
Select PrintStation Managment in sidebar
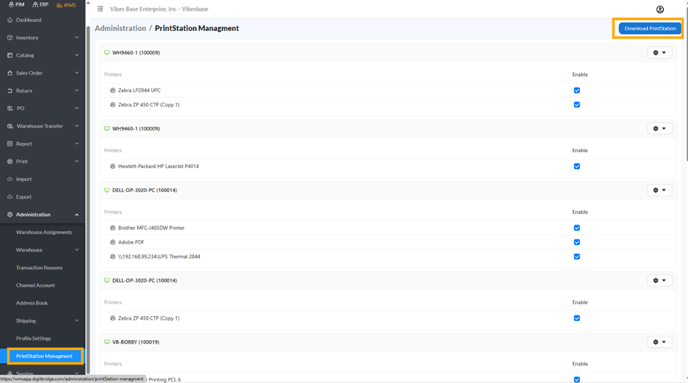44,356
